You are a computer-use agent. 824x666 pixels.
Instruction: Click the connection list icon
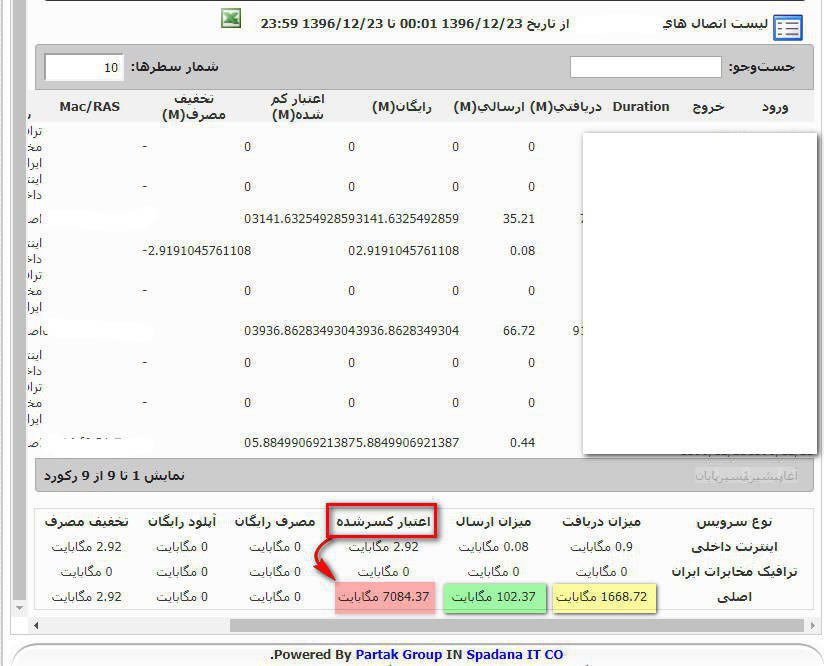point(788,27)
